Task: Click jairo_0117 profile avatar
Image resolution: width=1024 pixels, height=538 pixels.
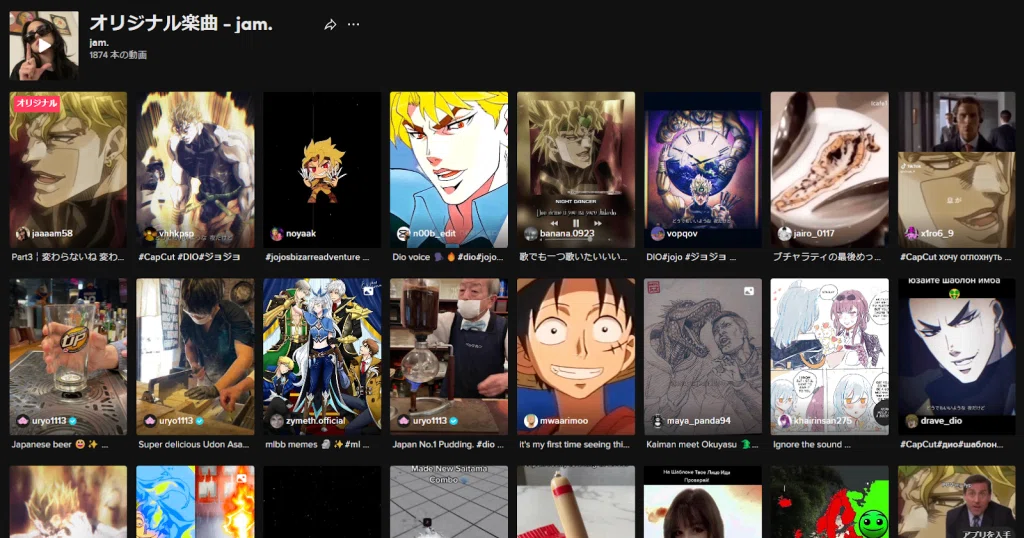Action: pyautogui.click(x=784, y=233)
